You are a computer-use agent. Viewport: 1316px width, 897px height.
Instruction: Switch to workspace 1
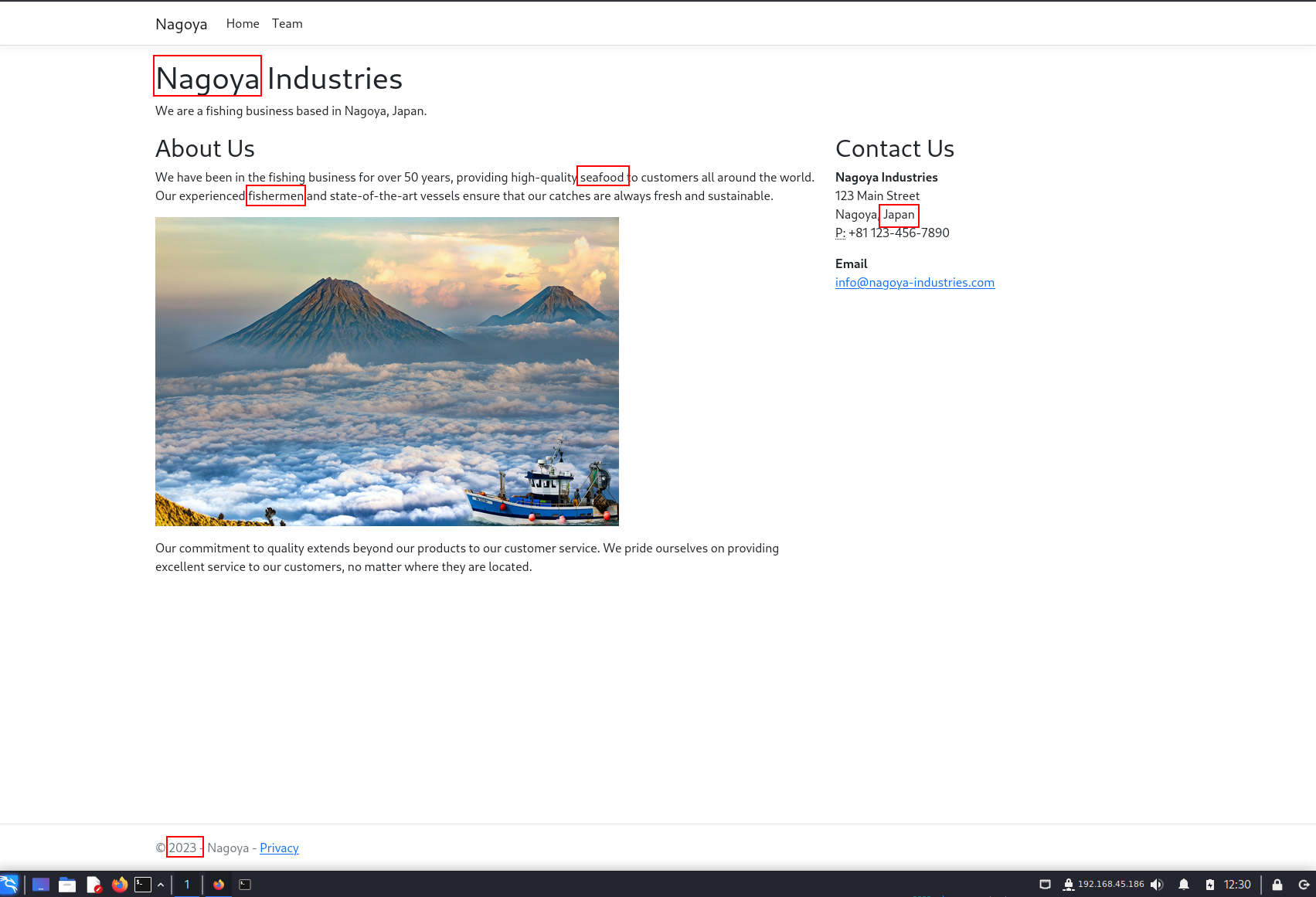[186, 885]
